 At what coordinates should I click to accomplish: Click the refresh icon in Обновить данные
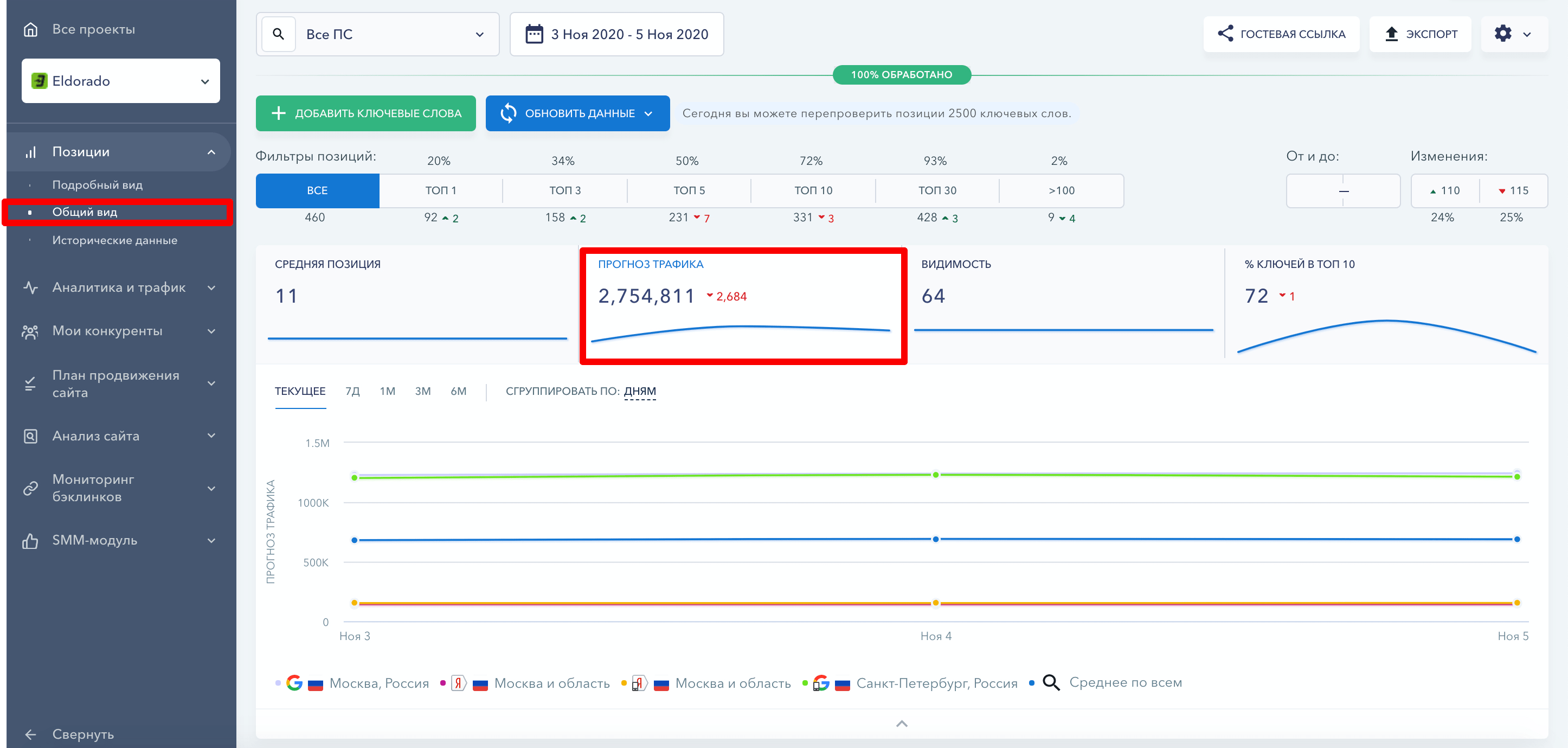508,113
